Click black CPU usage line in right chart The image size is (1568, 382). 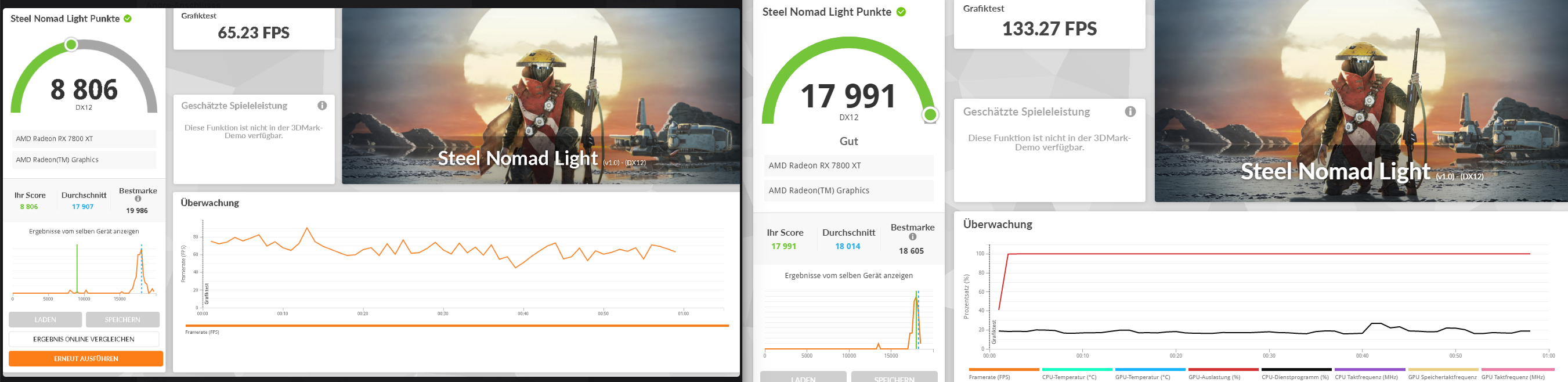pyautogui.click(x=1264, y=332)
